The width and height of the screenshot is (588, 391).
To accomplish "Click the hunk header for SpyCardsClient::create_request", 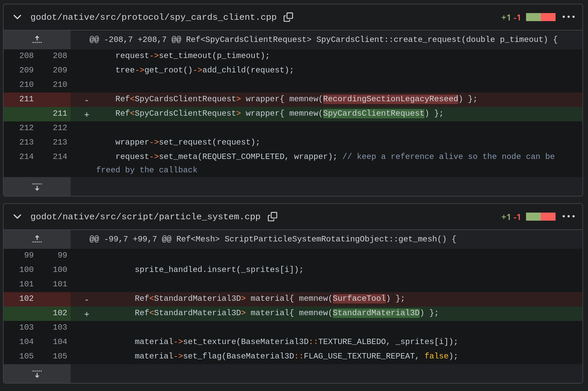I will (x=323, y=39).
